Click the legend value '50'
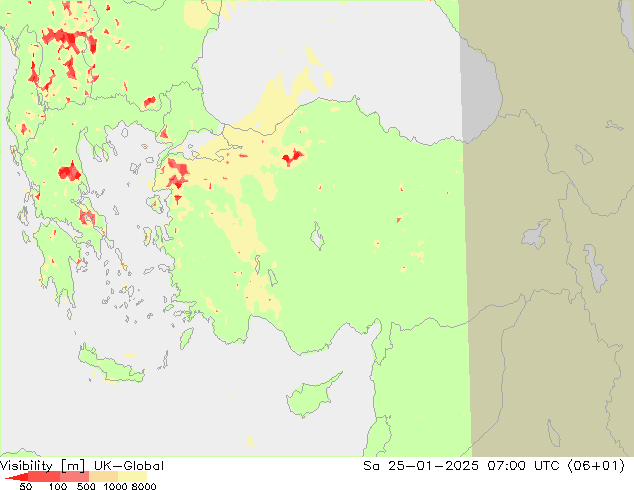 coord(26,486)
